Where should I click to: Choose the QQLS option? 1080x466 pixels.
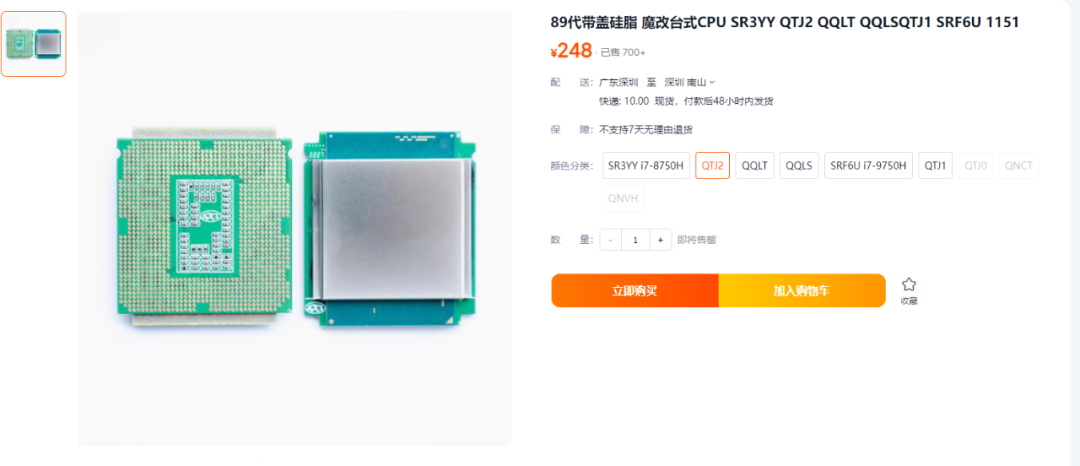coord(799,165)
